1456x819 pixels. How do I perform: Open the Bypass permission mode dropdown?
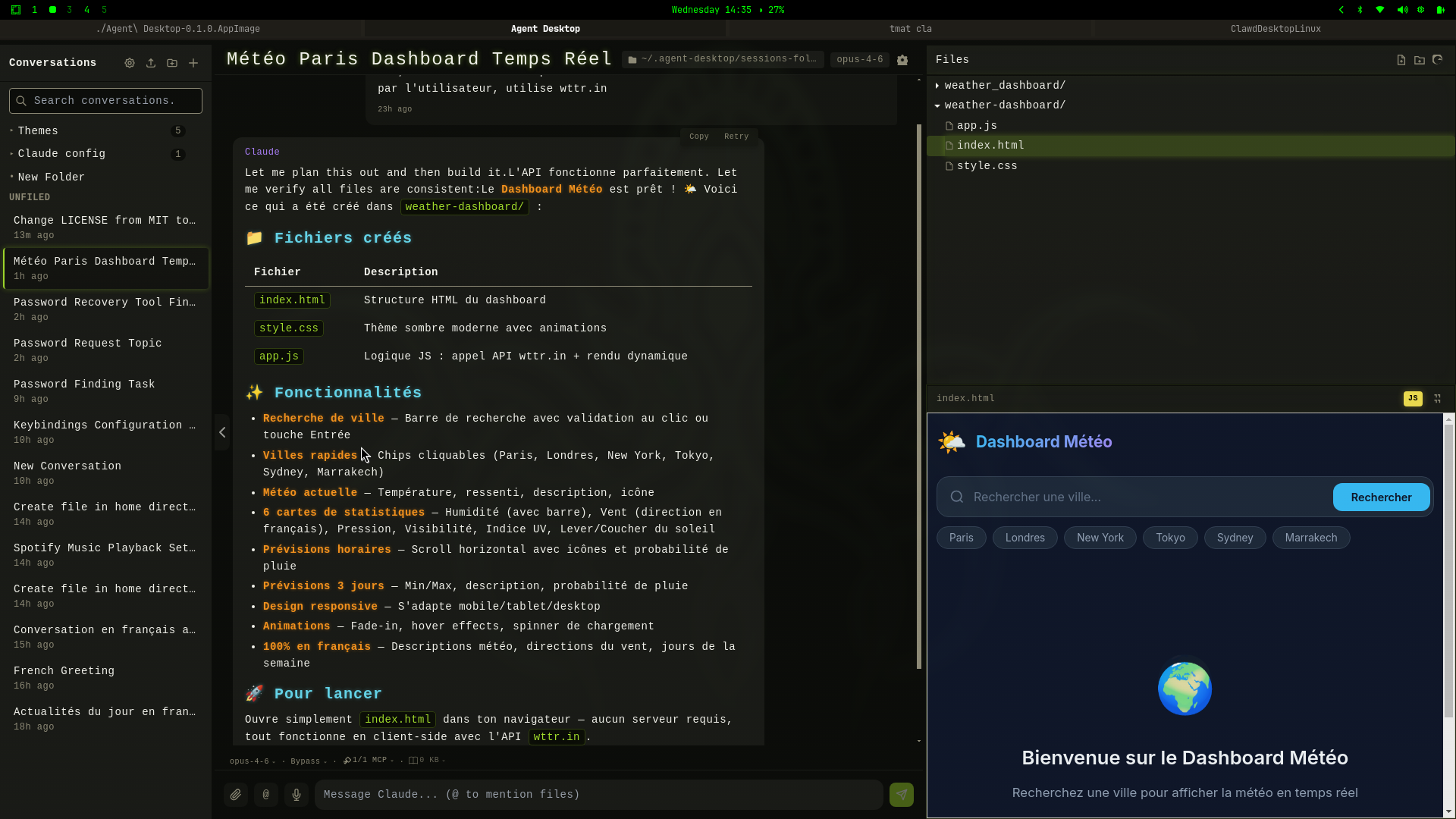(309, 761)
